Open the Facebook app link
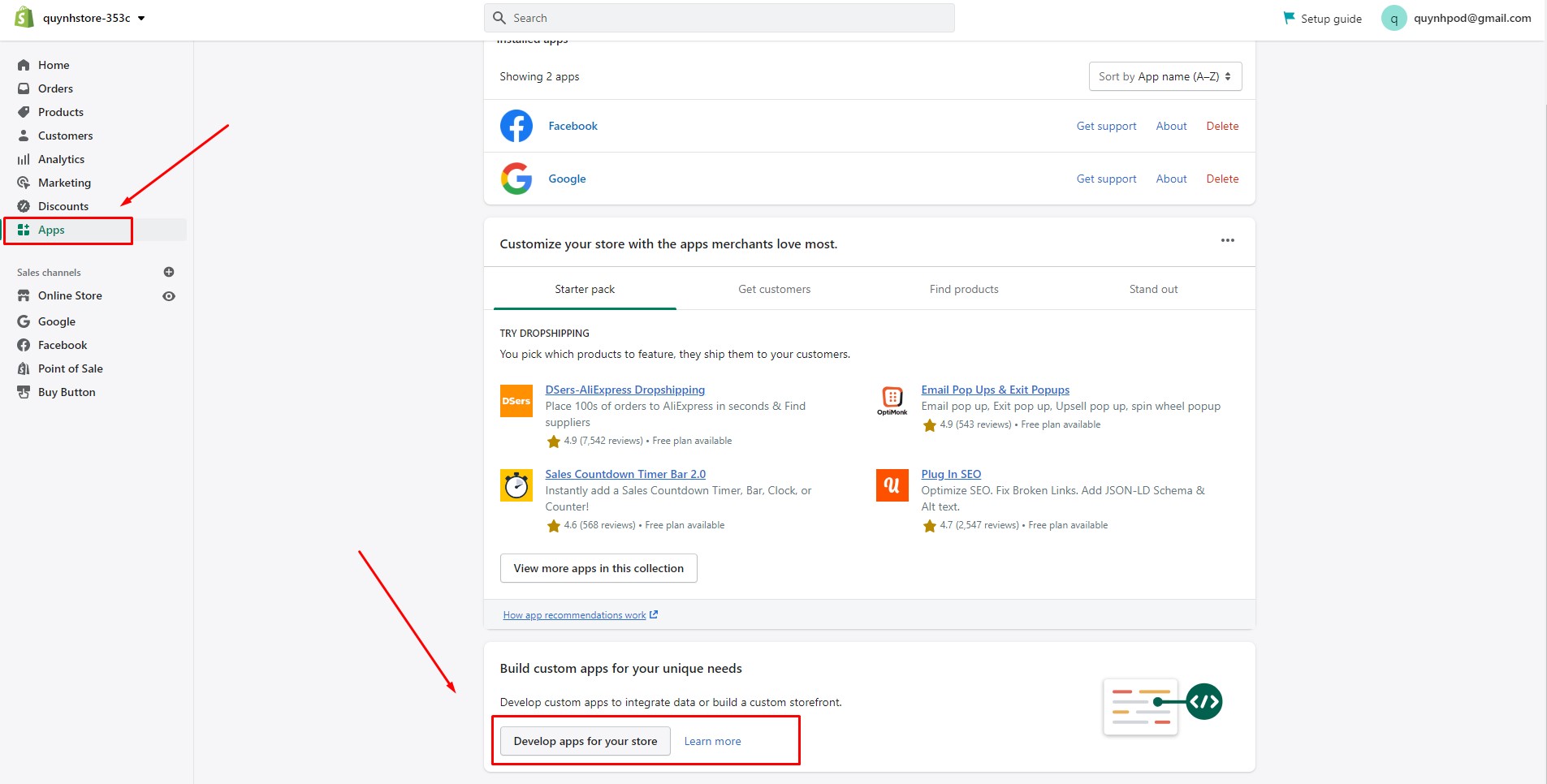This screenshot has height=784, width=1547. 573,126
